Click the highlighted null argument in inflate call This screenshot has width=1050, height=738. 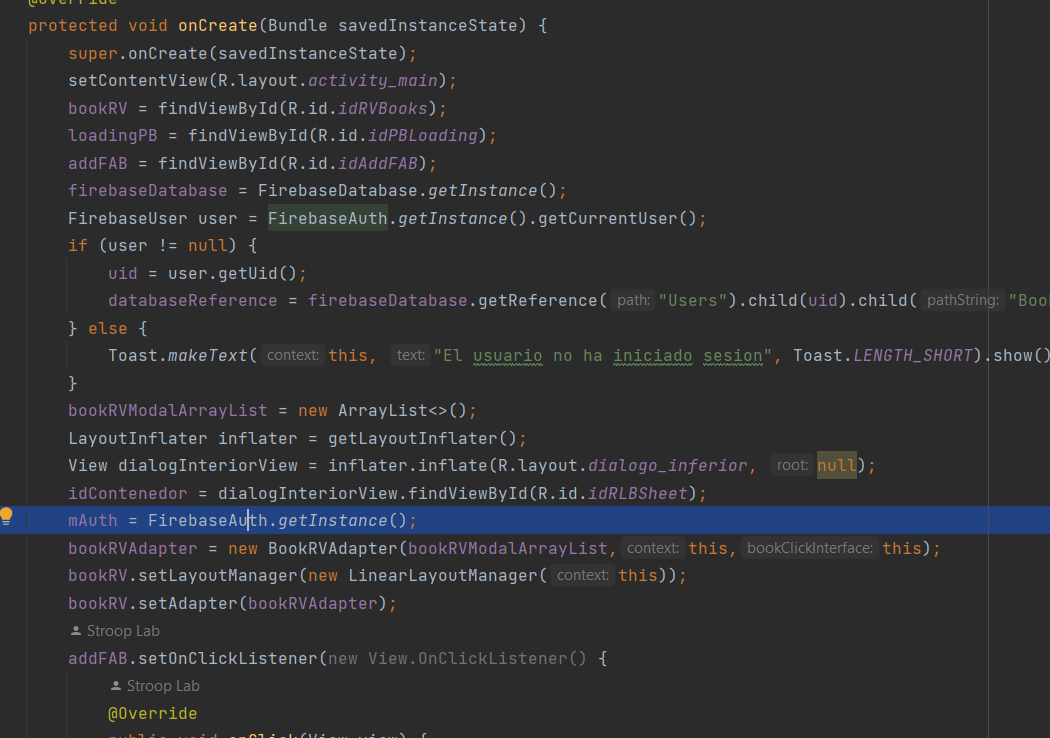[x=836, y=465]
